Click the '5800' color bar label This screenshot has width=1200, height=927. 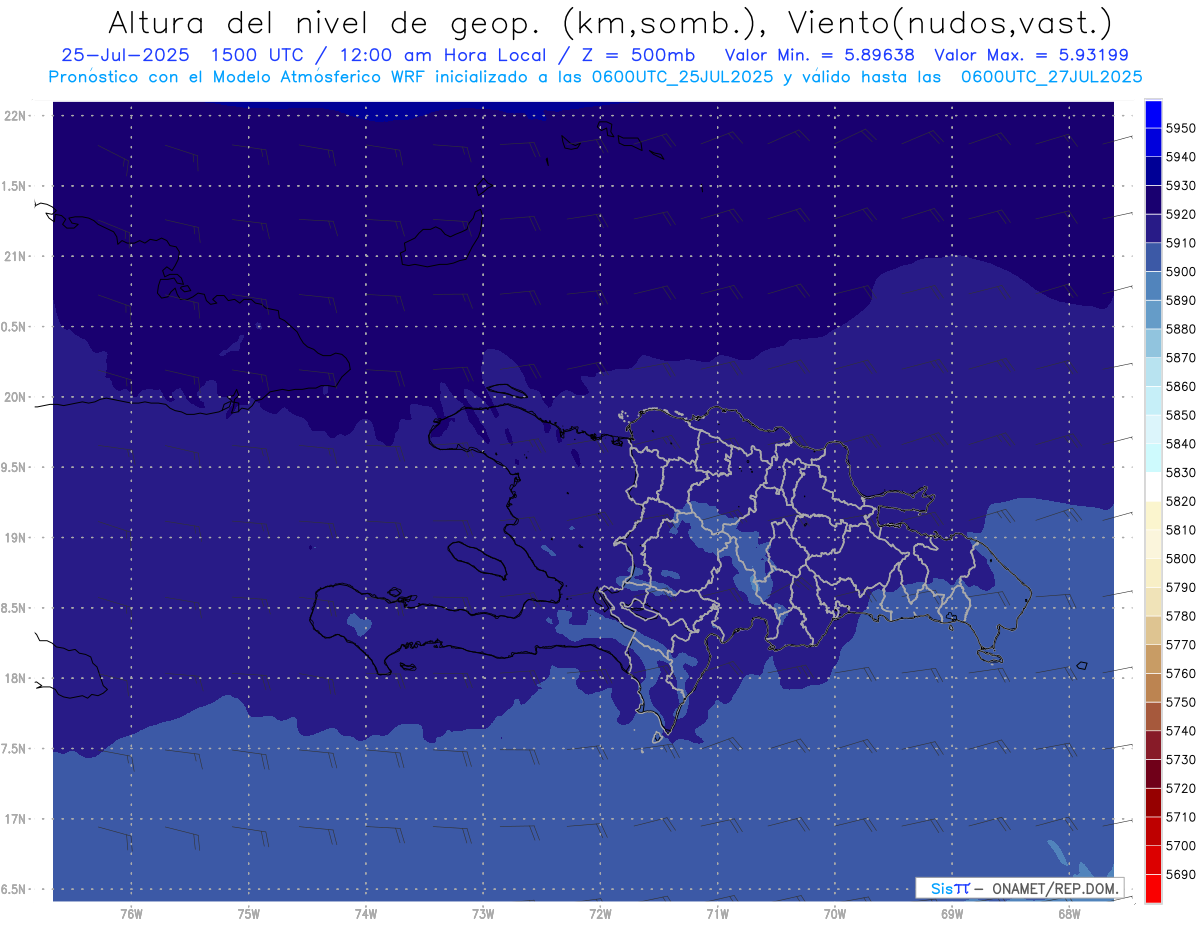click(1180, 558)
